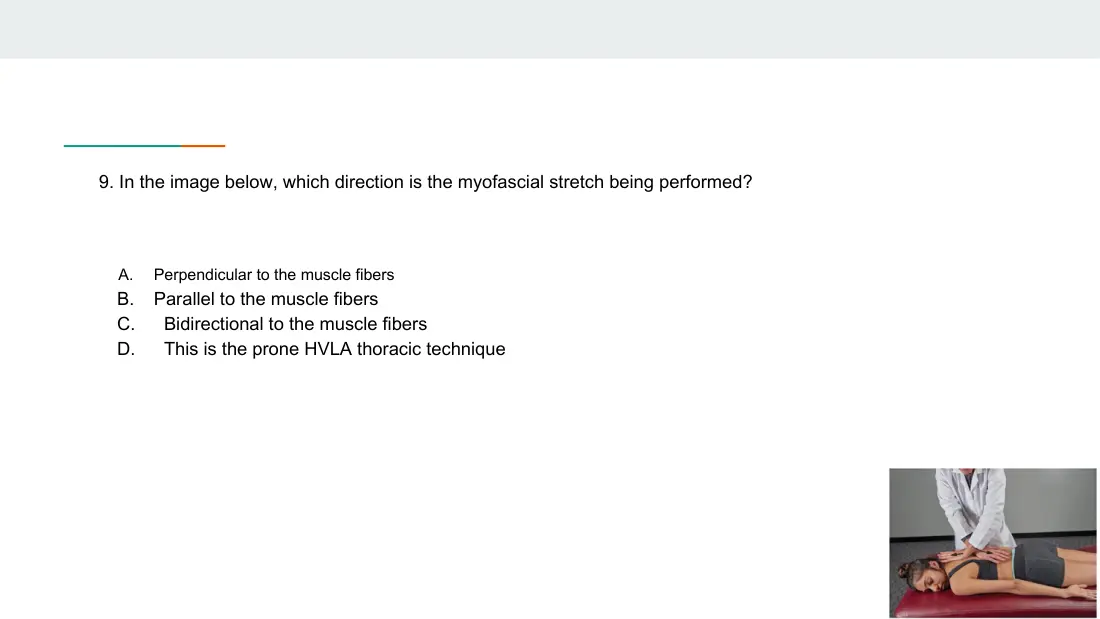Click the question 9 text line
This screenshot has width=1100, height=619.
point(425,182)
